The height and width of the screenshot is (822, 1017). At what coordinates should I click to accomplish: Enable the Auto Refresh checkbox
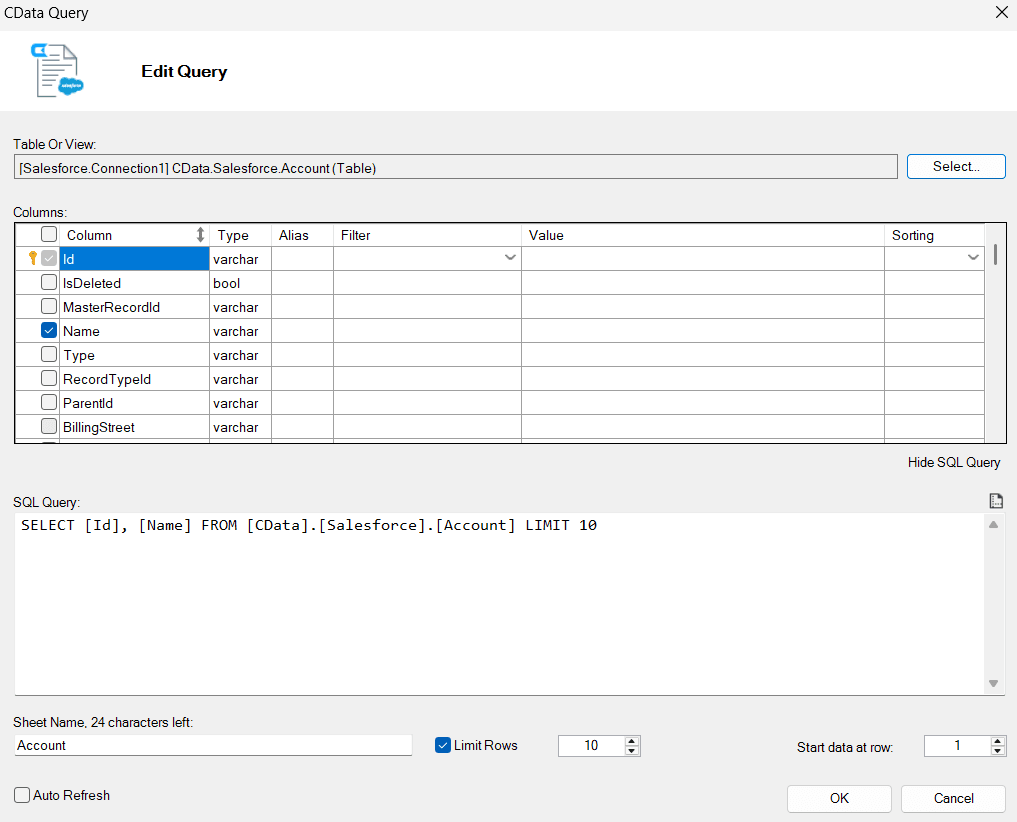pyautogui.click(x=22, y=796)
